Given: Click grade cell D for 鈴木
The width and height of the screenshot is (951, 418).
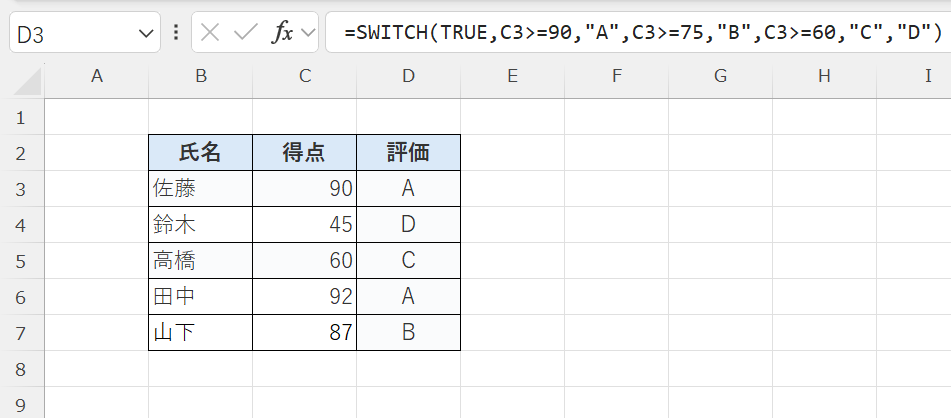Looking at the screenshot, I should pyautogui.click(x=408, y=224).
